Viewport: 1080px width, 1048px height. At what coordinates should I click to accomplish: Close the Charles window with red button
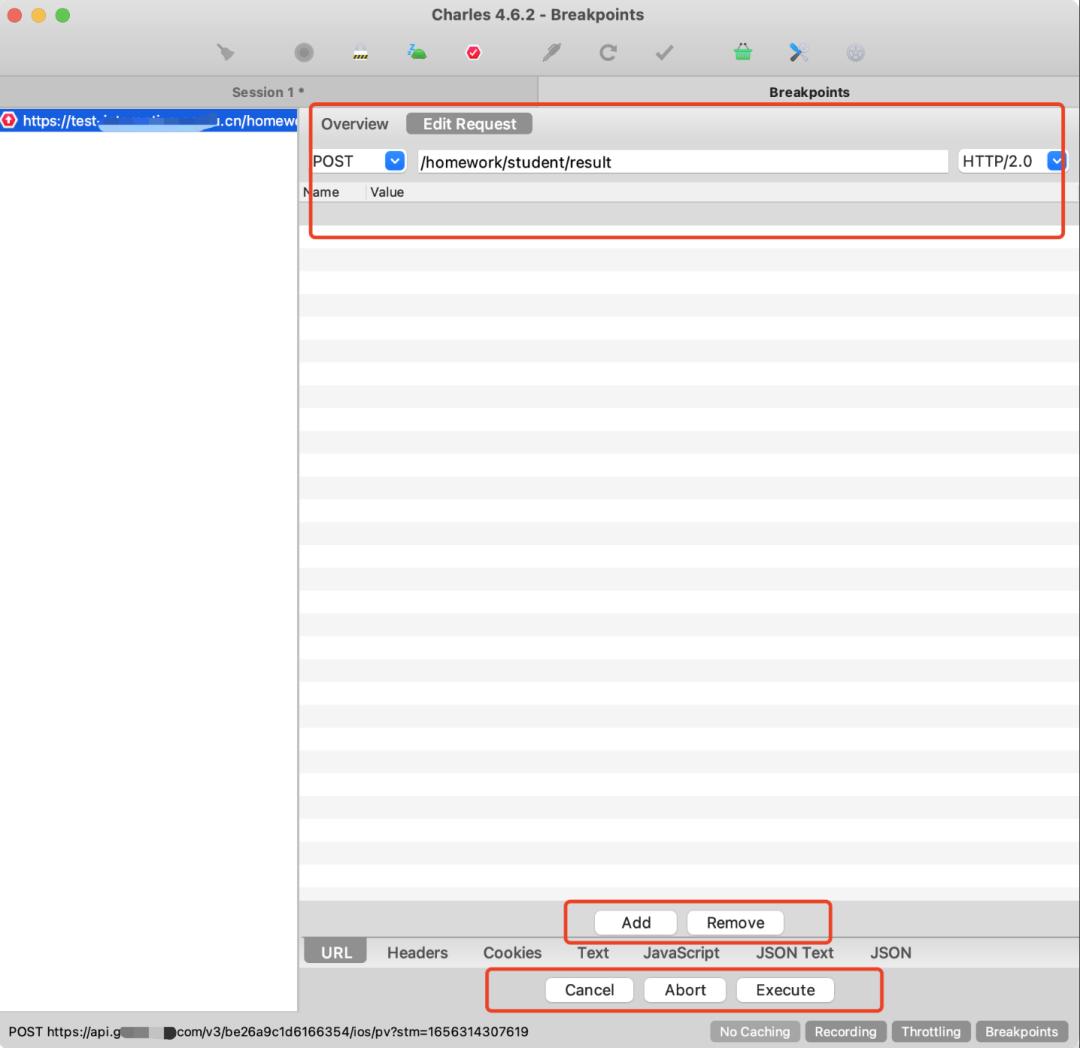tap(14, 14)
